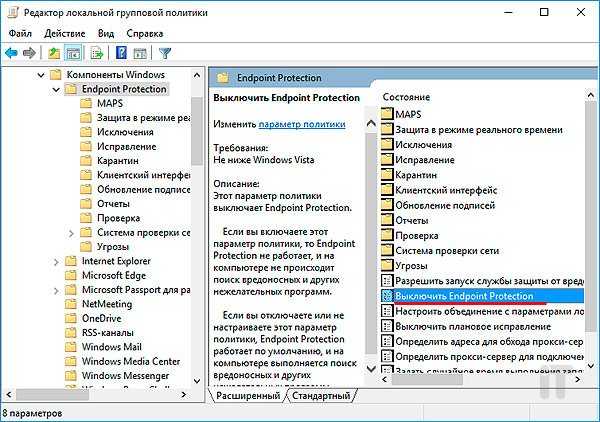The width and height of the screenshot is (600, 422).
Task: Select Отчеты folder in right list
Action: (x=405, y=220)
